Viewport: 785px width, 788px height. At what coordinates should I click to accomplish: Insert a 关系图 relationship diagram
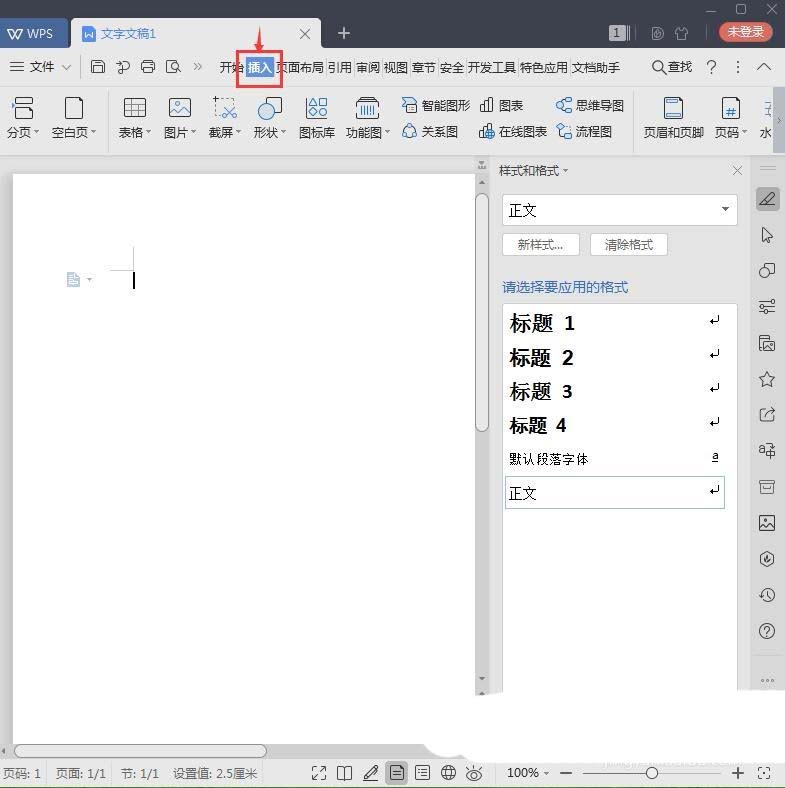(x=430, y=132)
